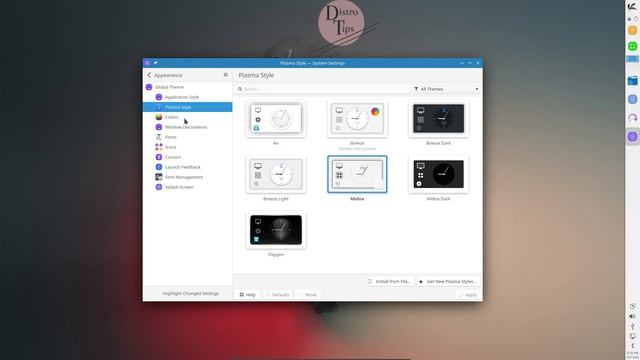Open the All Themes filter dropdown

click(446, 89)
